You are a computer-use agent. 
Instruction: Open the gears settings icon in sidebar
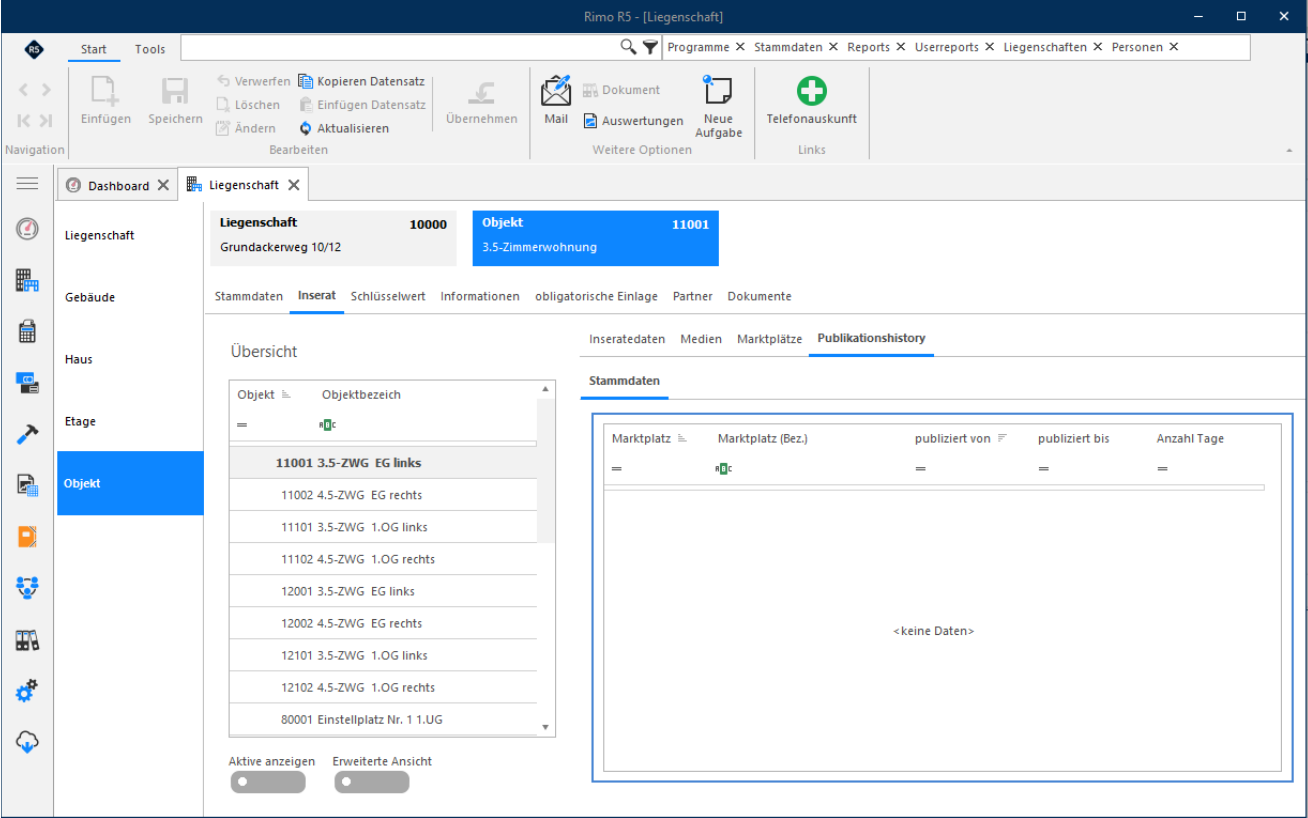[x=27, y=690]
